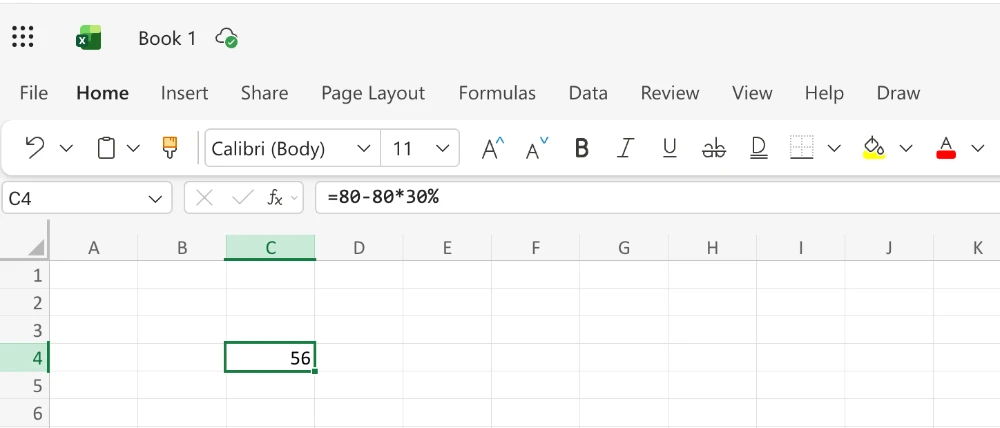The height and width of the screenshot is (428, 1000).
Task: Toggle Bold formatting
Action: pos(581,148)
